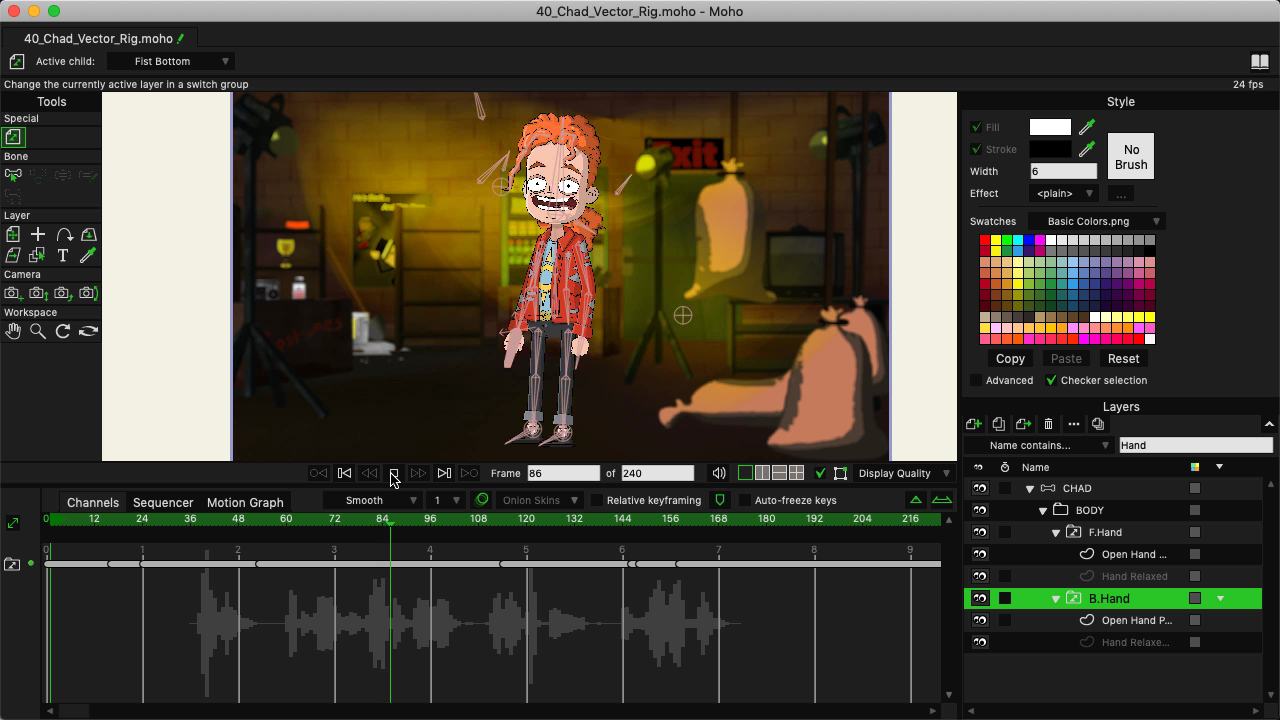
Task: Select the Select Bone tool
Action: click(13, 176)
